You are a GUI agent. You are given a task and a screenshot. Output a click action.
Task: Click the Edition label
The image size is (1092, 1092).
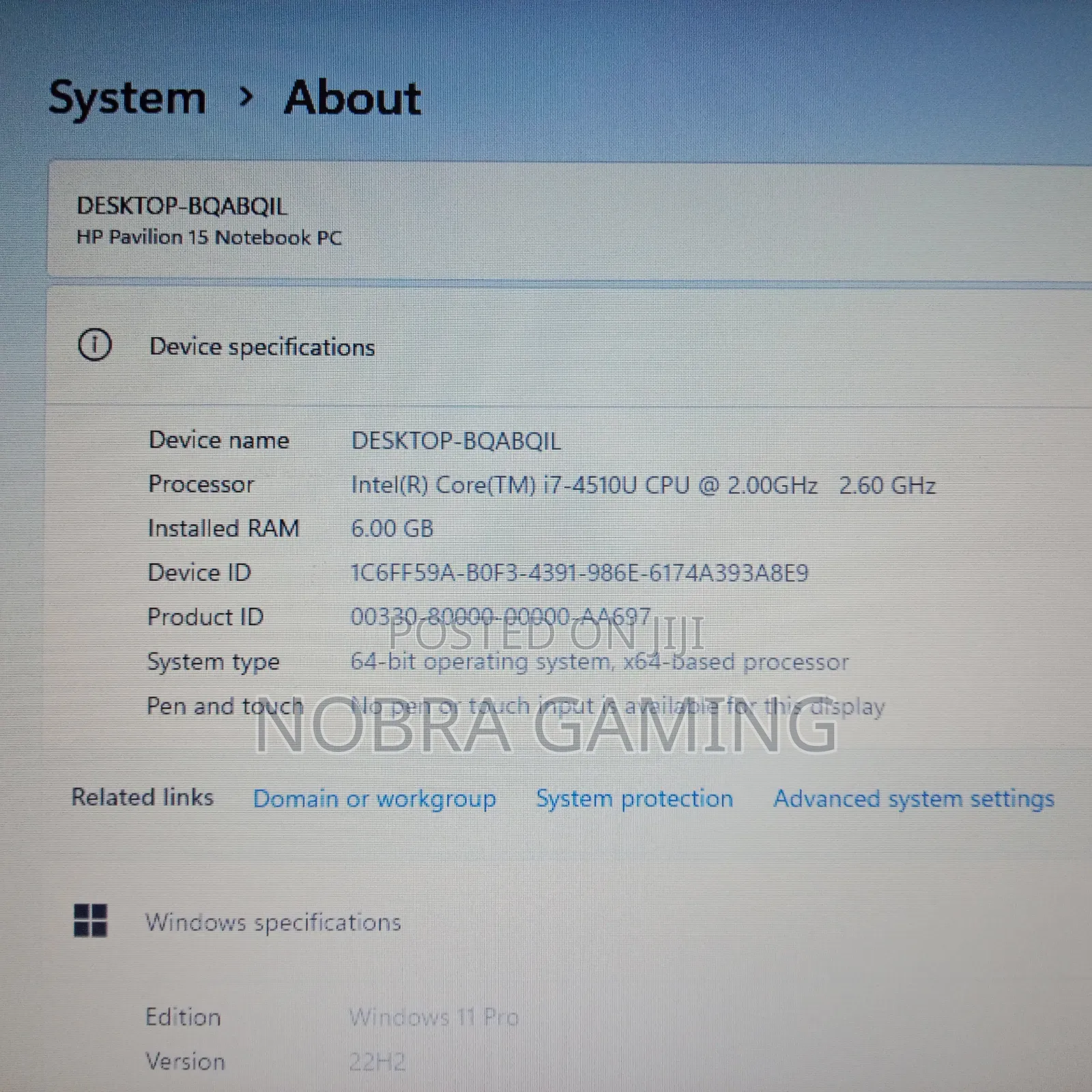[183, 1017]
